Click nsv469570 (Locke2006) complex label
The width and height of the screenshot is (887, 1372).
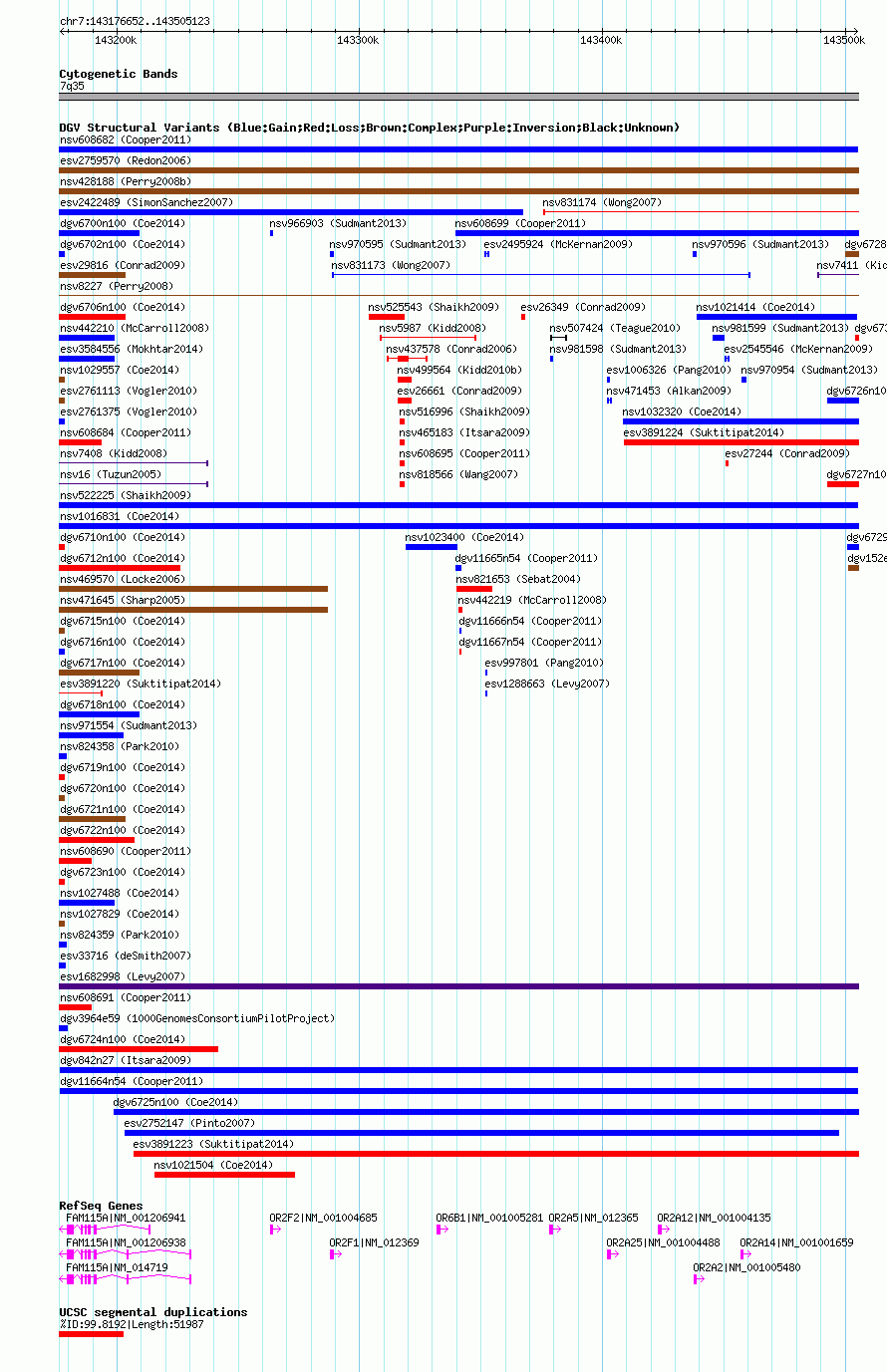tap(122, 579)
